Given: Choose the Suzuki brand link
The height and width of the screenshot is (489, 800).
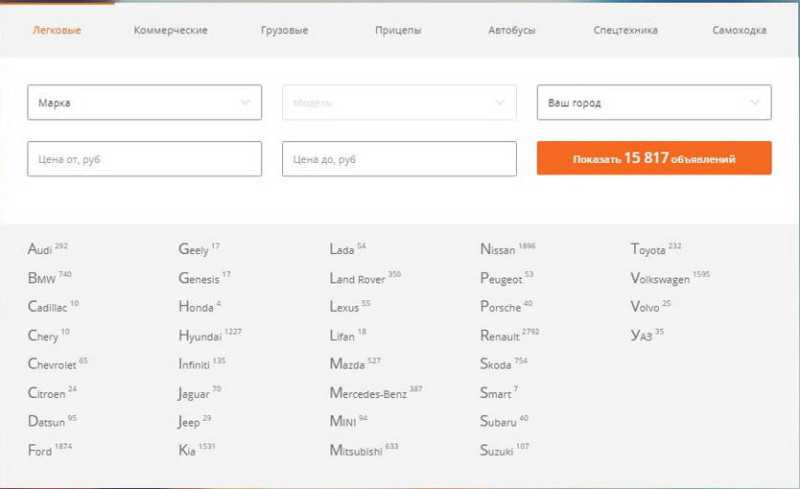Looking at the screenshot, I should 496,450.
